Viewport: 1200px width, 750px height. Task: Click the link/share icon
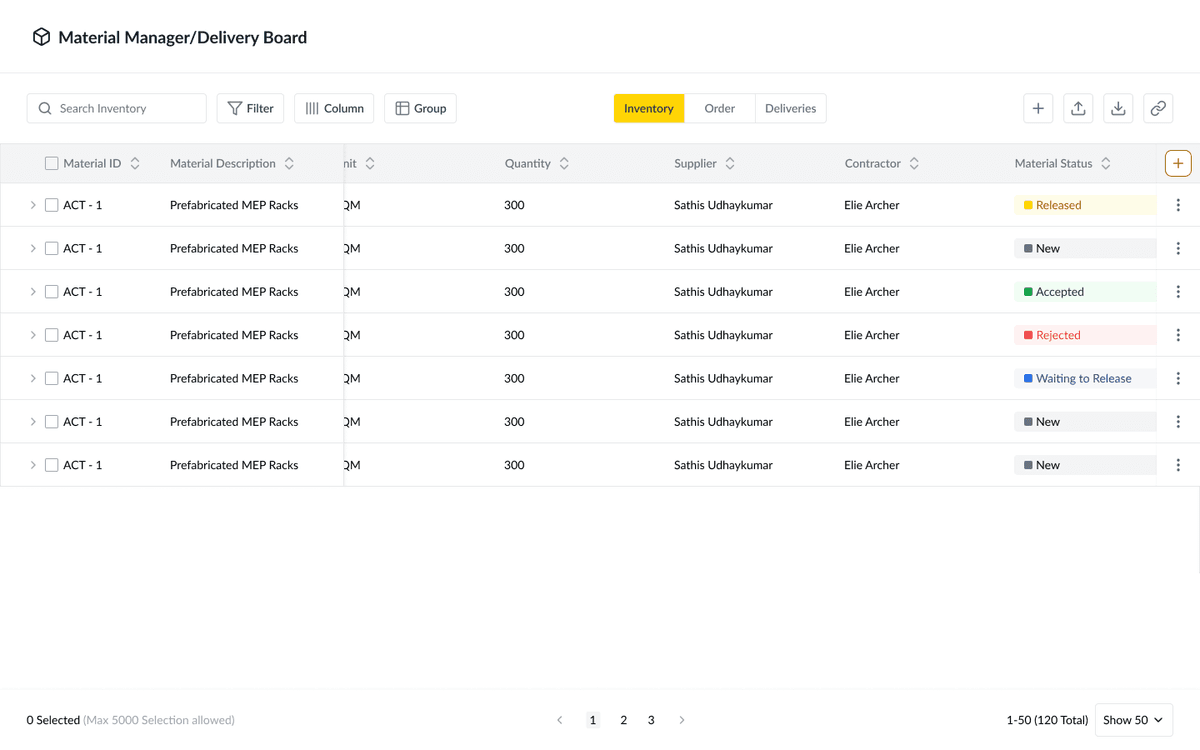pyautogui.click(x=1157, y=108)
